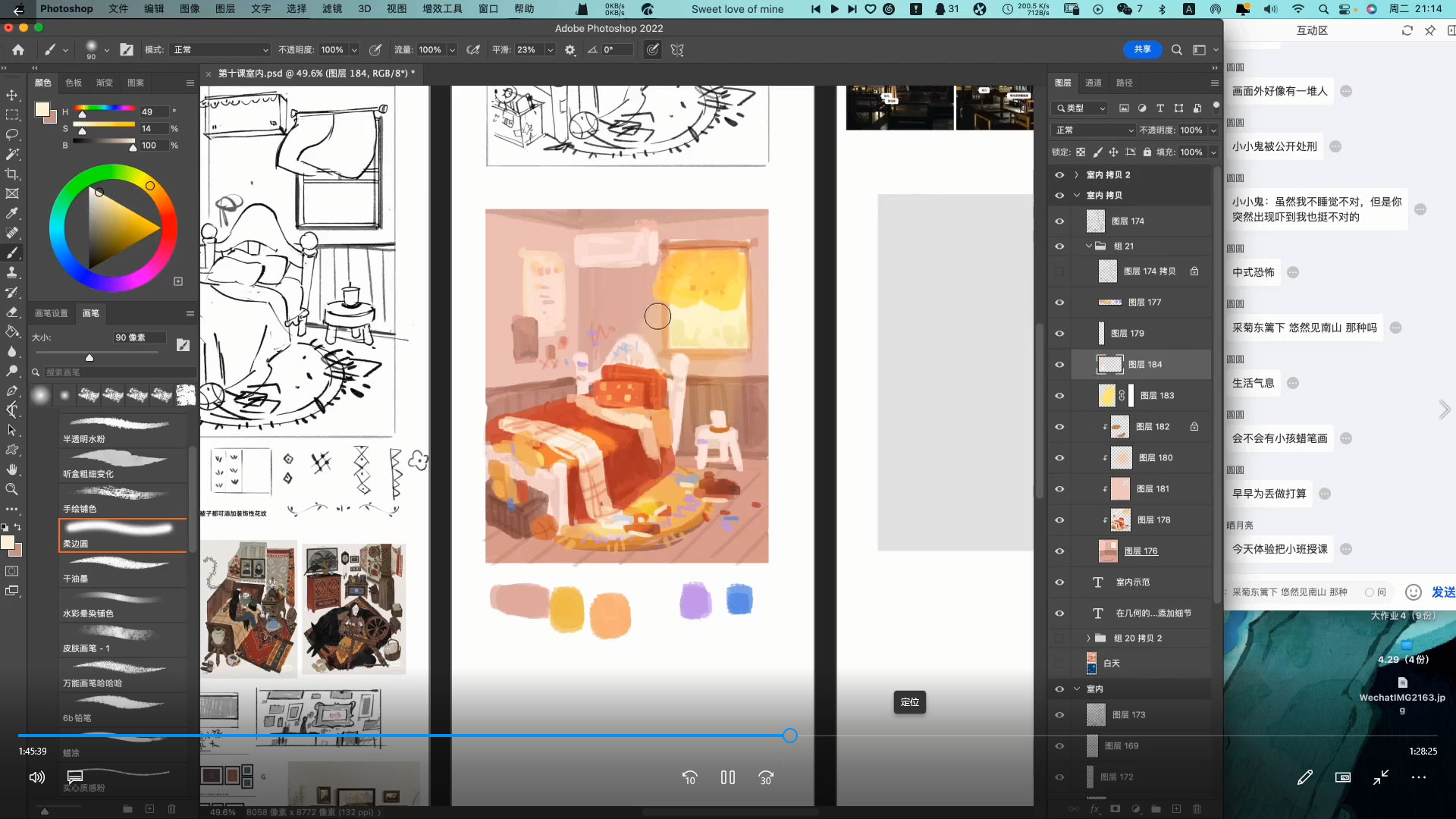This screenshot has height=819, width=1456.
Task: Open 图层 menu in menu bar
Action: point(225,9)
